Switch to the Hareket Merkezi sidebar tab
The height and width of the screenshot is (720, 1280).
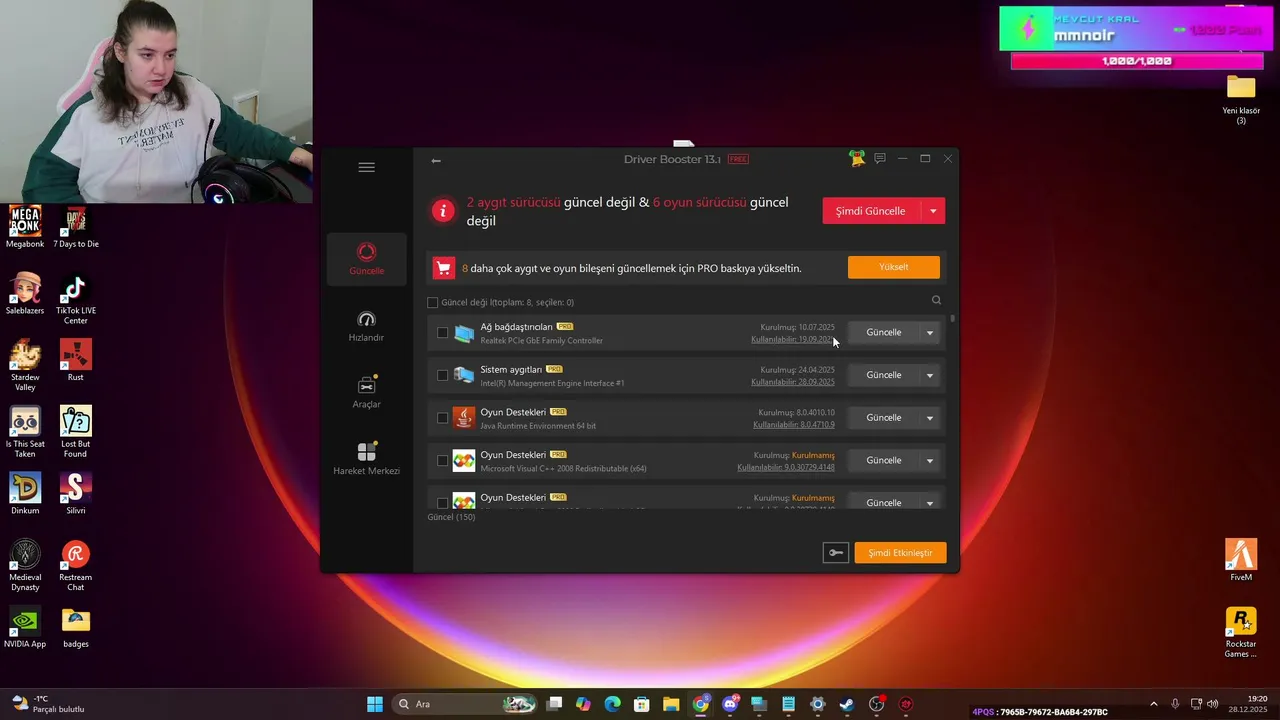pos(366,459)
